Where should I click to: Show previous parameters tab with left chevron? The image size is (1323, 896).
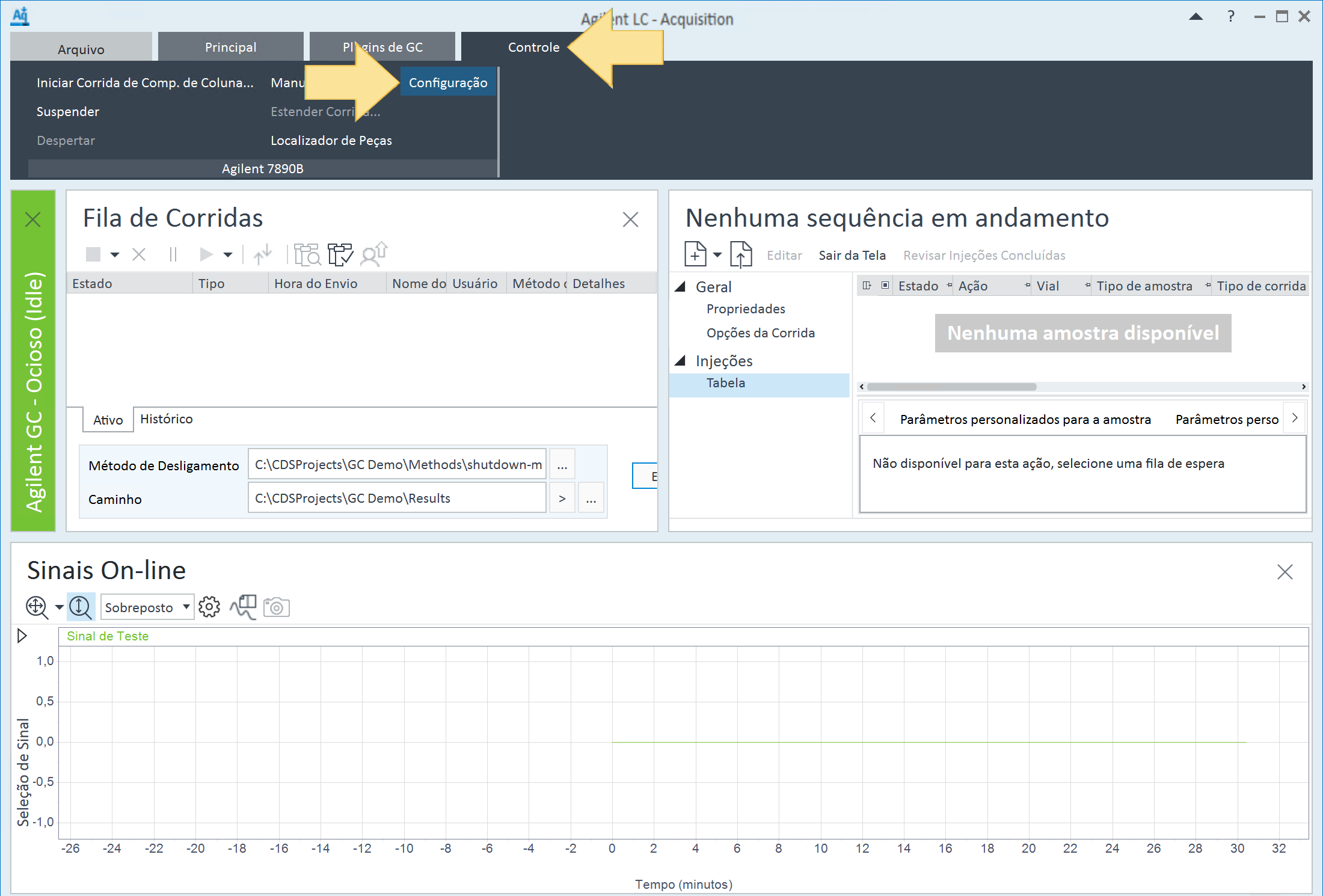(x=873, y=418)
